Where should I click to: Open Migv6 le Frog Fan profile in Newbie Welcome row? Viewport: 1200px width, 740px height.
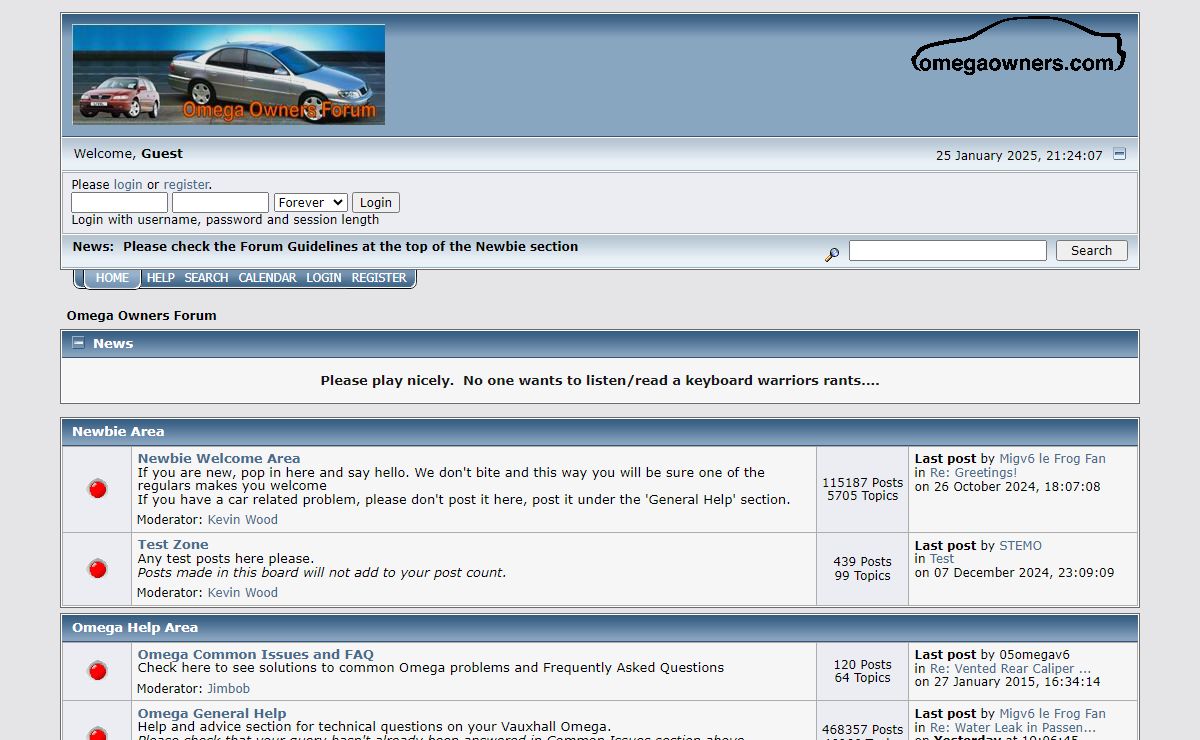coord(1052,459)
